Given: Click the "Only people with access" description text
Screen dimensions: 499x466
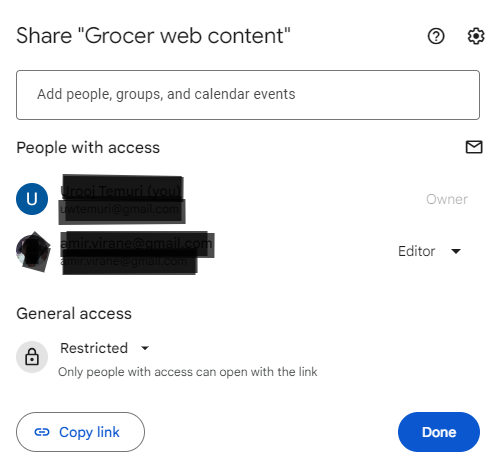Looking at the screenshot, I should [188, 372].
